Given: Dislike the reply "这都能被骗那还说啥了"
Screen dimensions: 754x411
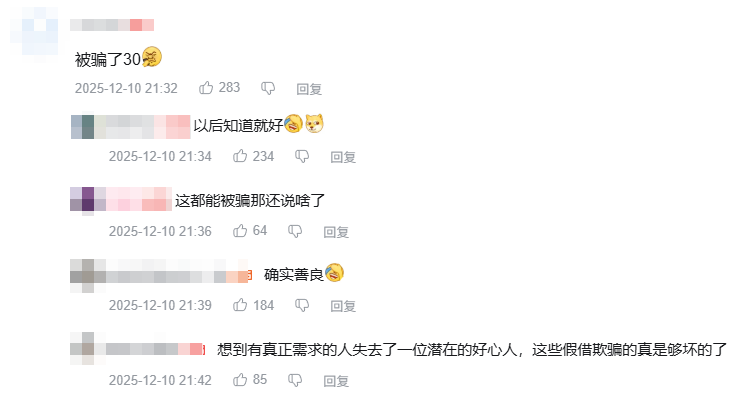Looking at the screenshot, I should click(x=294, y=231).
